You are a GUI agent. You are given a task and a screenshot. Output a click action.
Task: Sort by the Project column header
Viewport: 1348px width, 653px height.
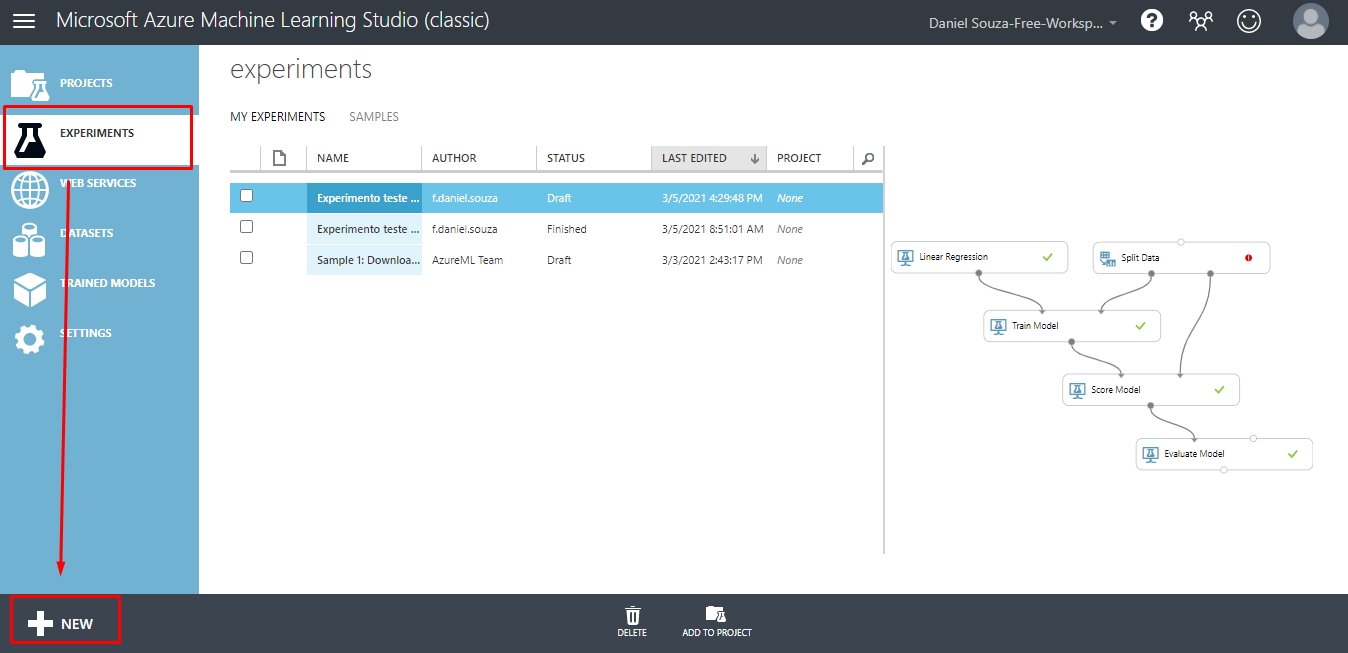click(x=810, y=158)
